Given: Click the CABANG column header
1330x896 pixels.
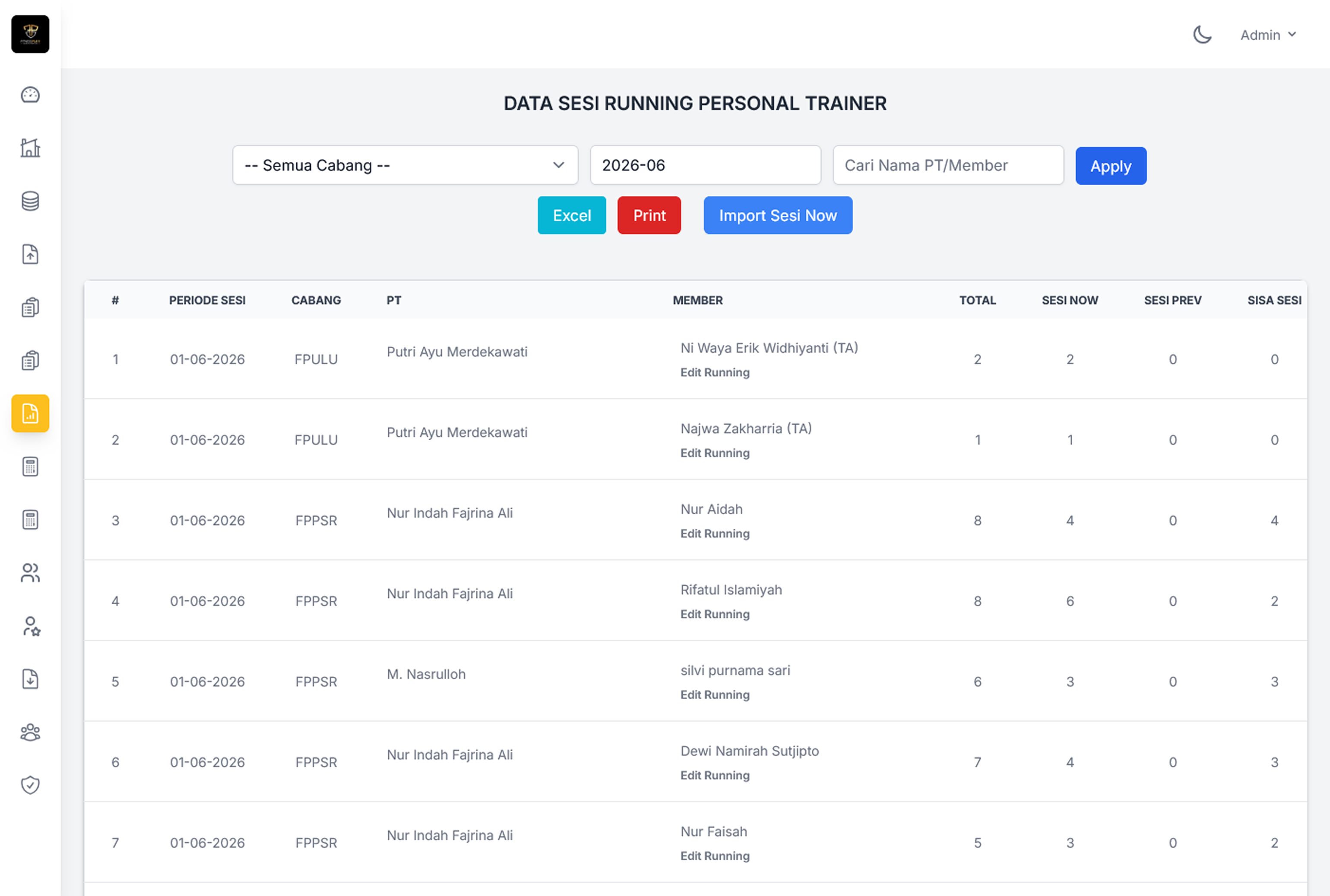Looking at the screenshot, I should tap(316, 300).
